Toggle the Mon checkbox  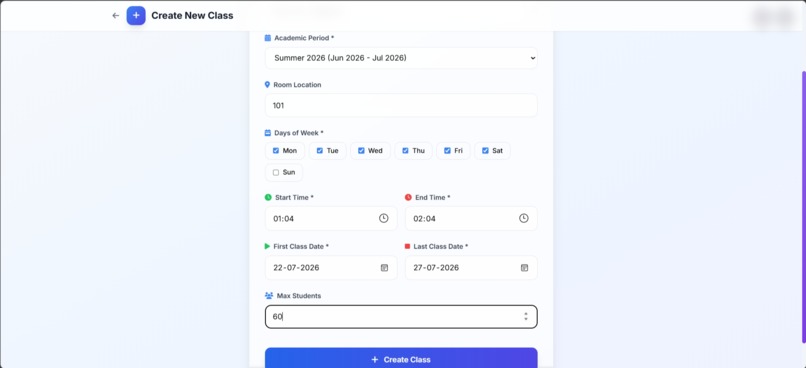[x=276, y=151]
